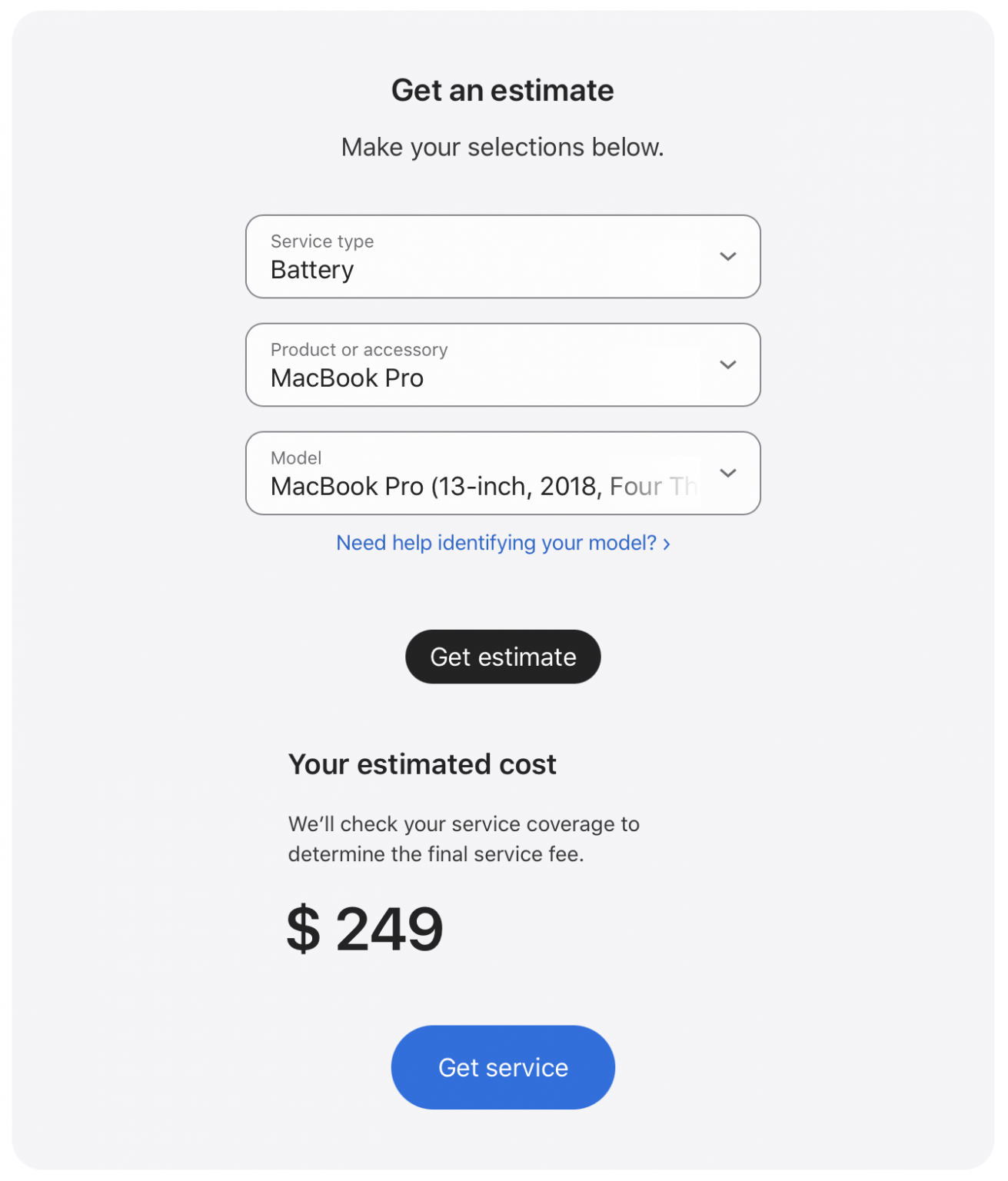Click the $ 249 price amount
This screenshot has width=1008, height=1181.
(x=365, y=930)
